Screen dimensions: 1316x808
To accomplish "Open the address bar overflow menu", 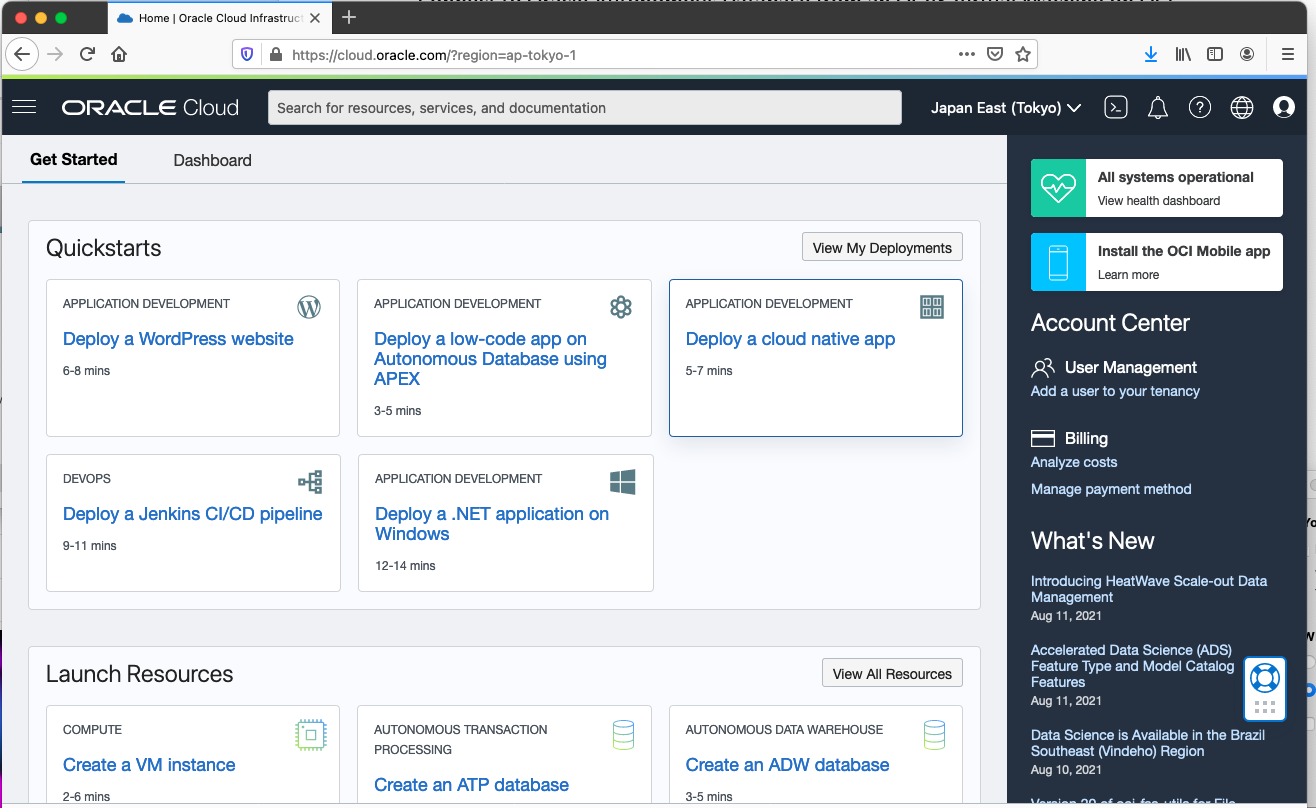I will coord(966,54).
